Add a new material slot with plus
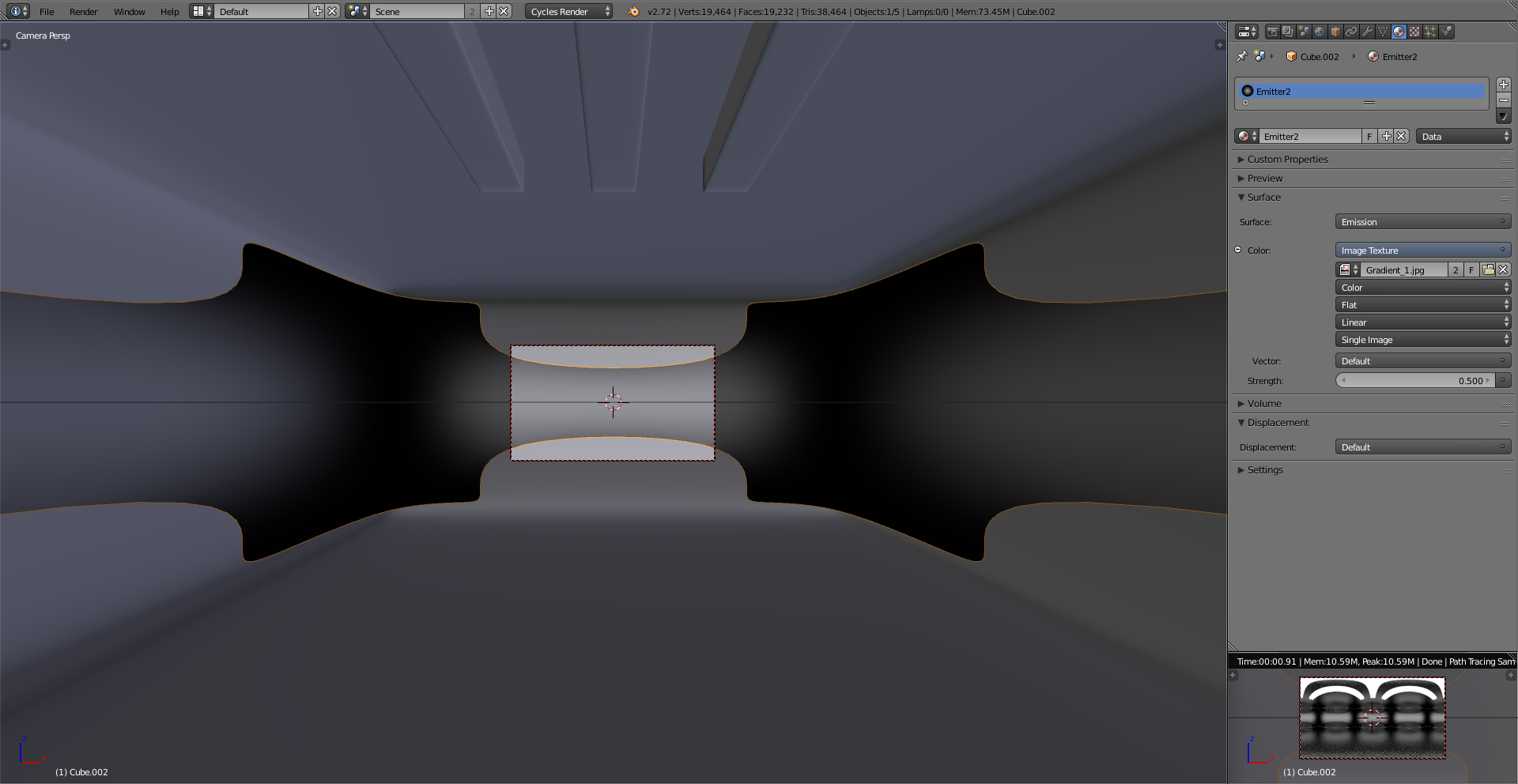The image size is (1518, 784). pos(1504,85)
